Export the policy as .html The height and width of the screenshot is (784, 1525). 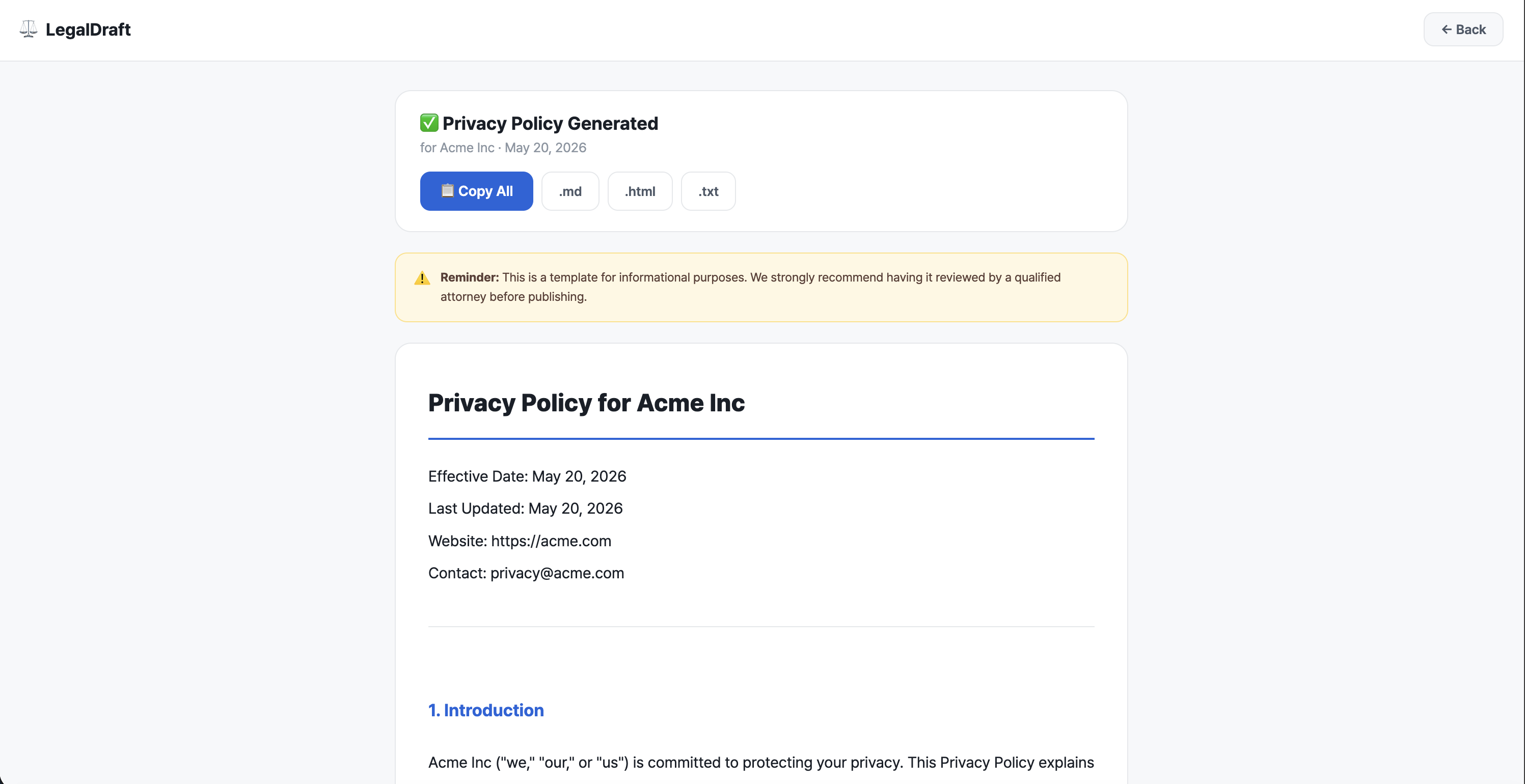[640, 191]
